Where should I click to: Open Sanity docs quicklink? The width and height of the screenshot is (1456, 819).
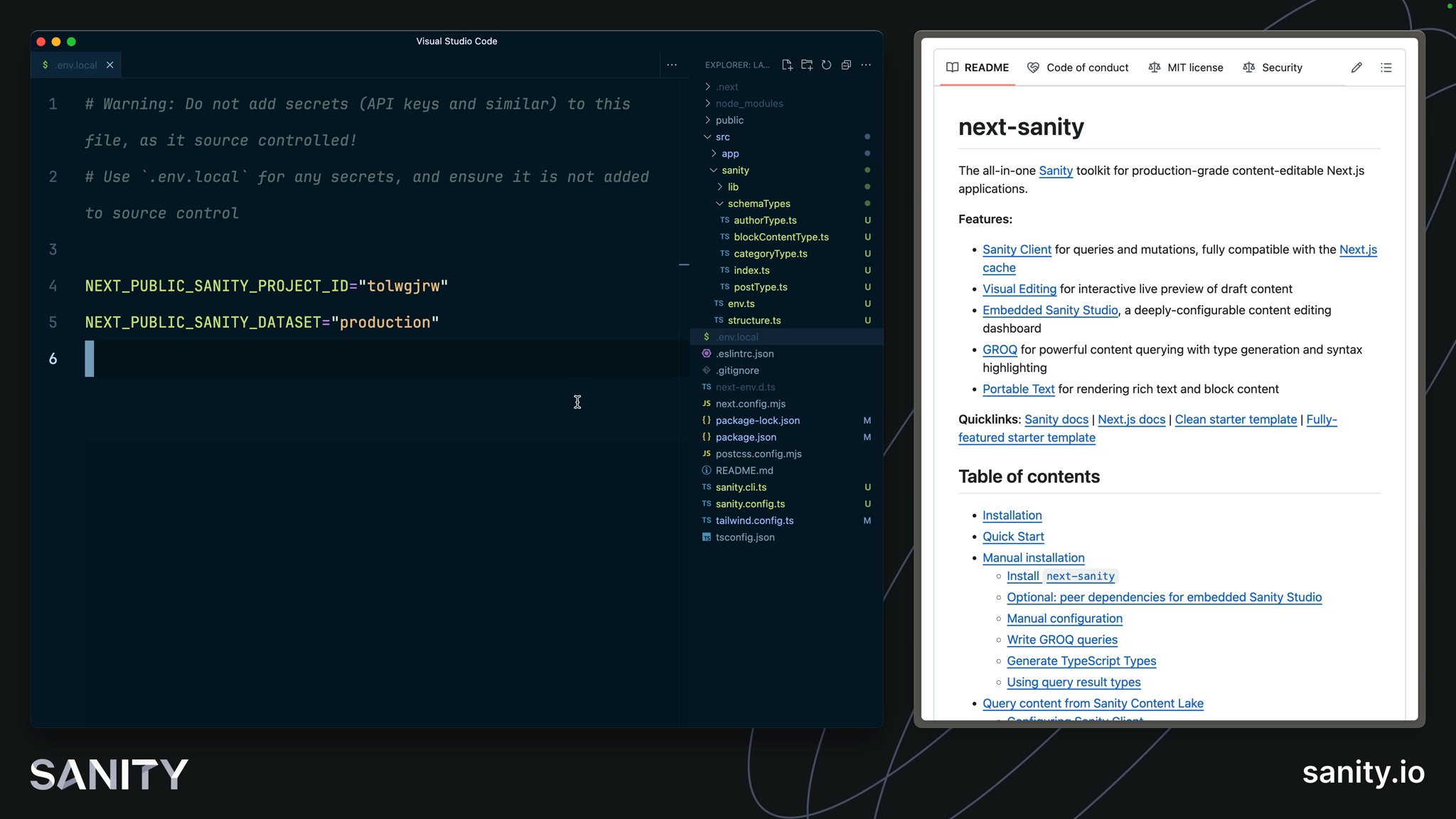[1056, 419]
